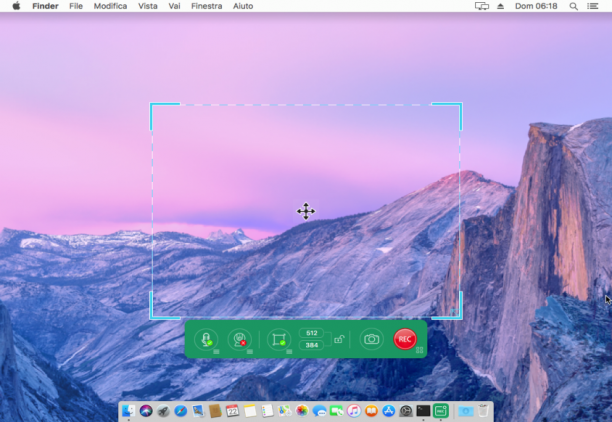
Task: Open the microphone options menu
Action: coord(216,352)
